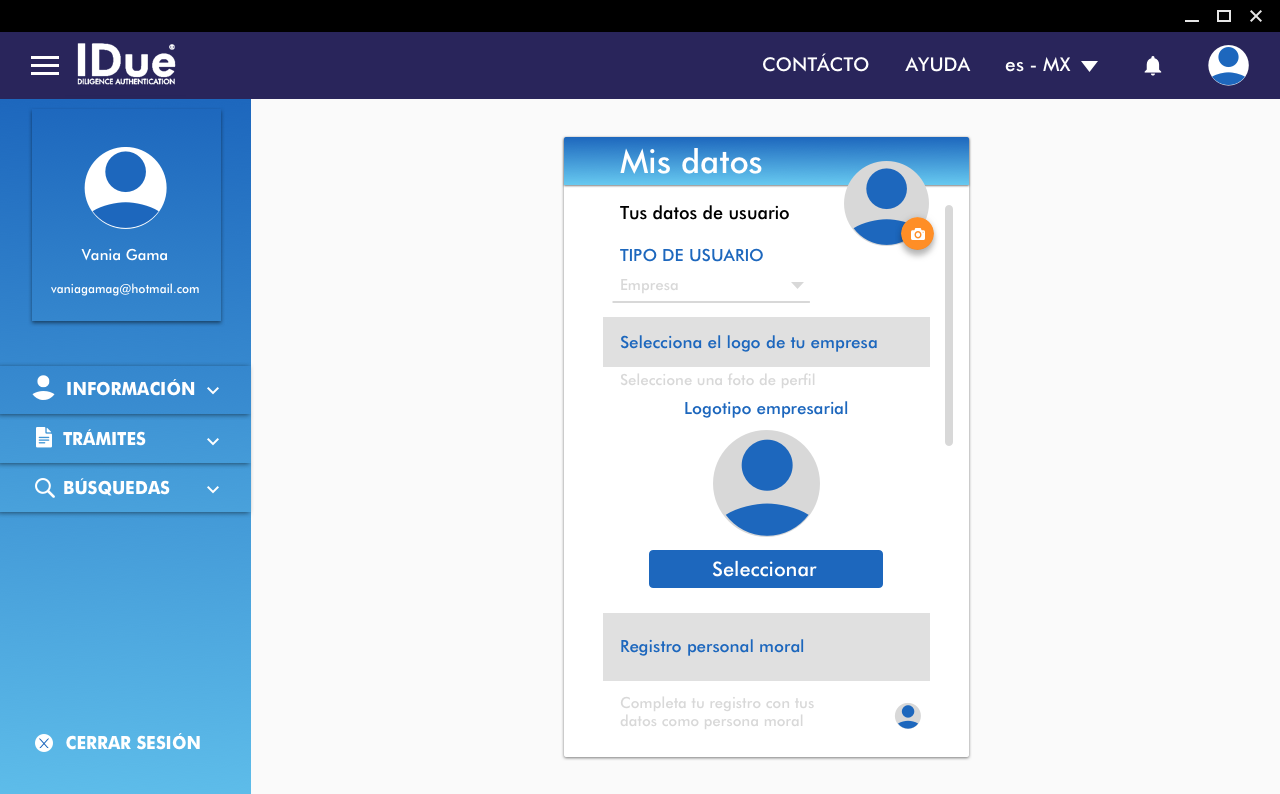Viewport: 1280px width, 794px height.
Task: Open the hamburger menu icon
Action: pyautogui.click(x=45, y=66)
